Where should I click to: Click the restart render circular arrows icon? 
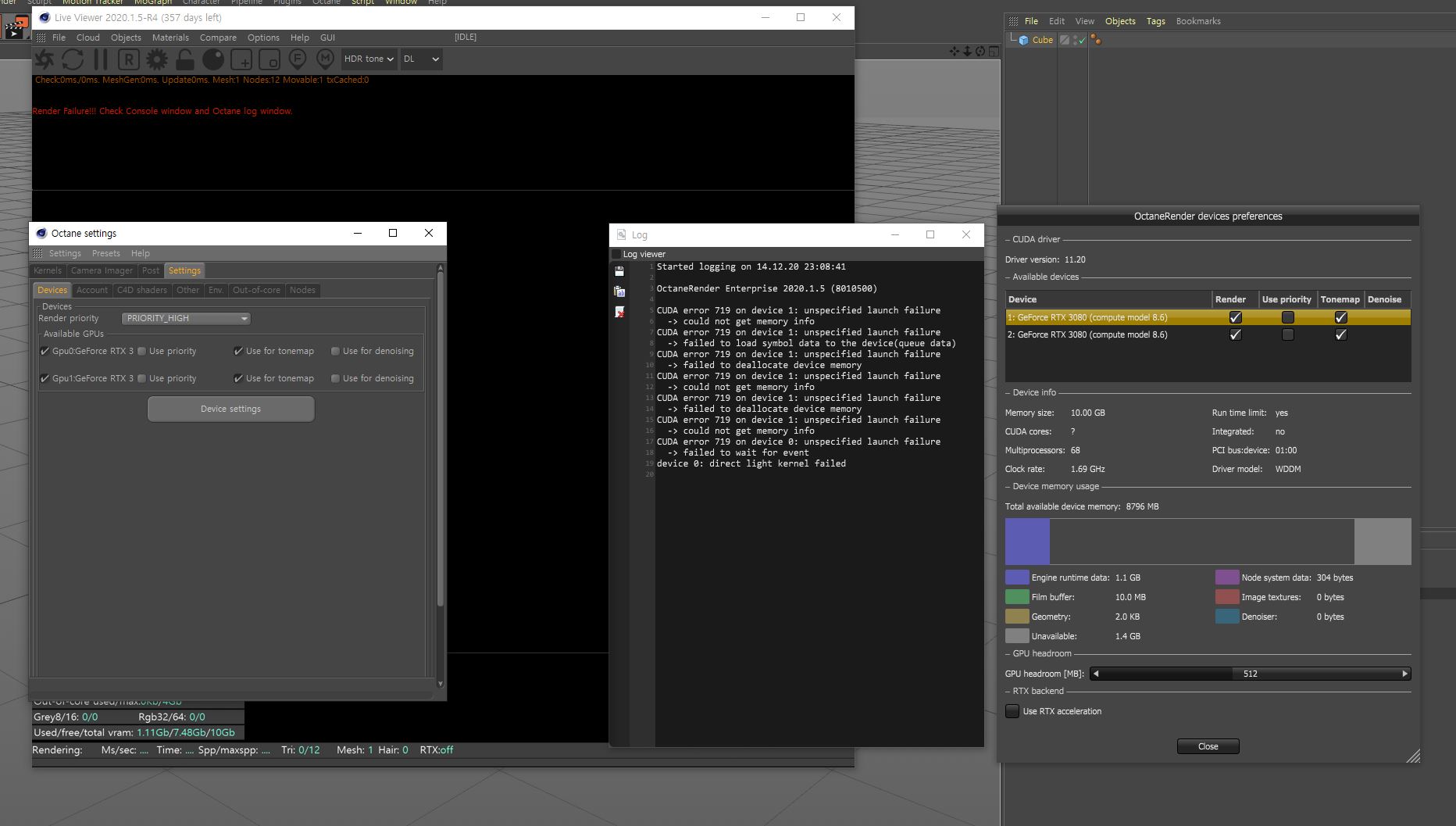(73, 59)
